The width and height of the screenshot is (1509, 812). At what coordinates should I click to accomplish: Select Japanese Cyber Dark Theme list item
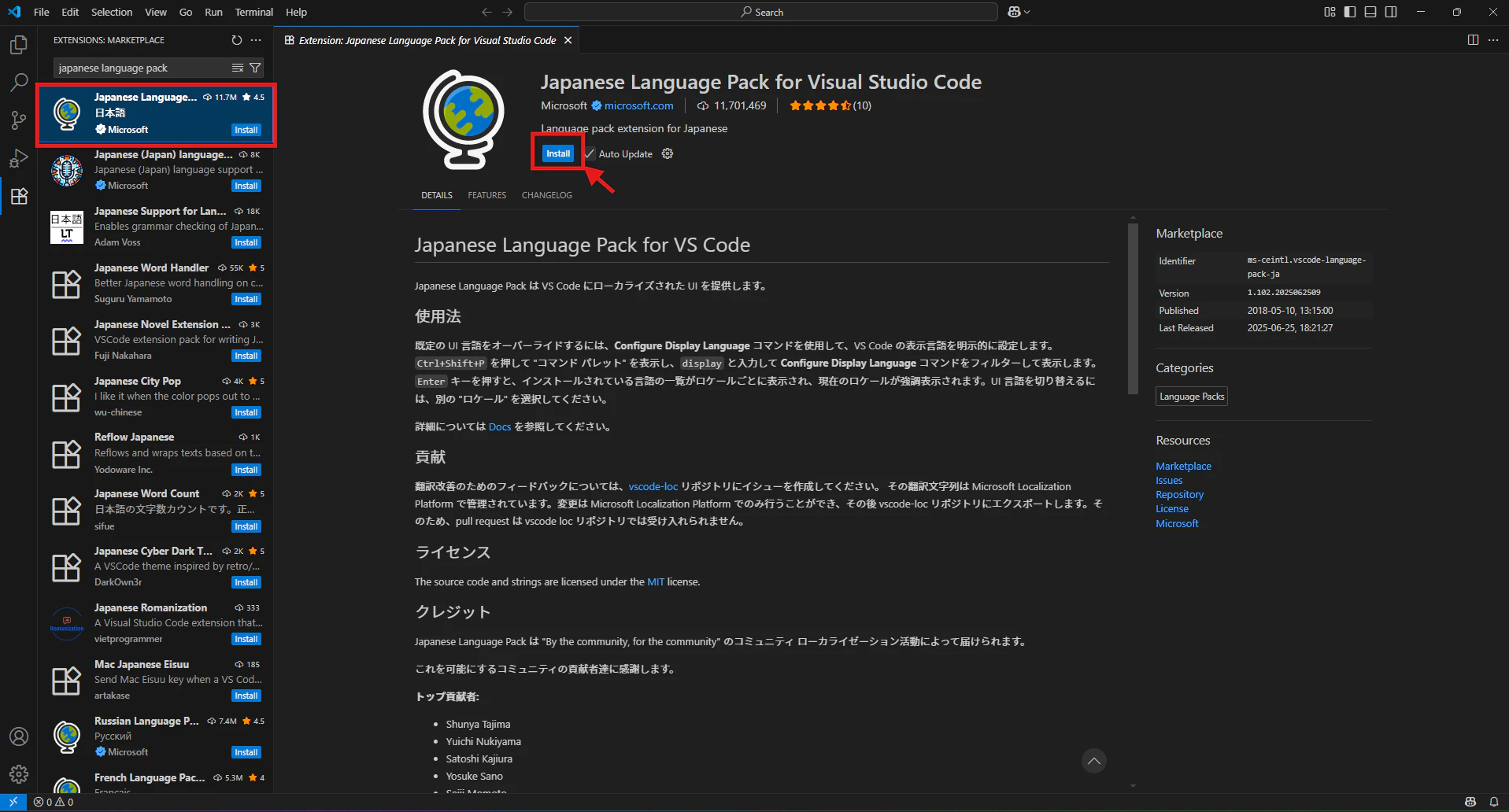click(x=157, y=567)
